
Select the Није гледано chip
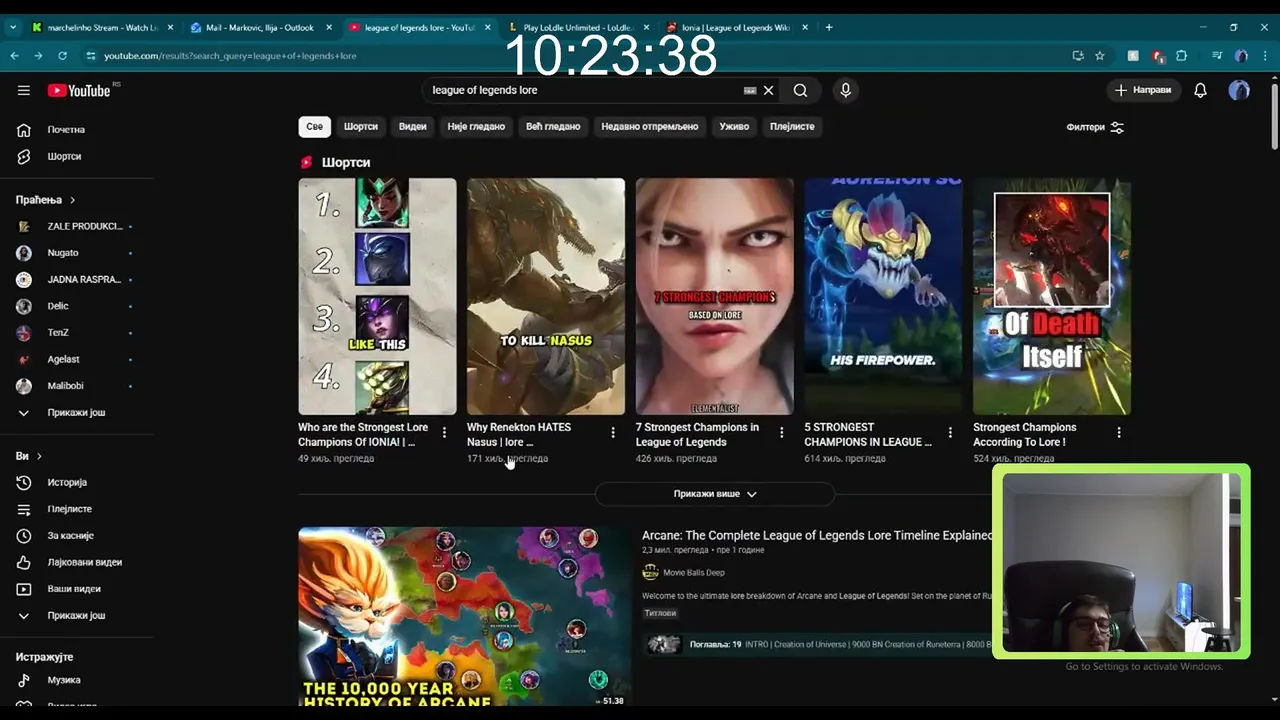point(476,126)
